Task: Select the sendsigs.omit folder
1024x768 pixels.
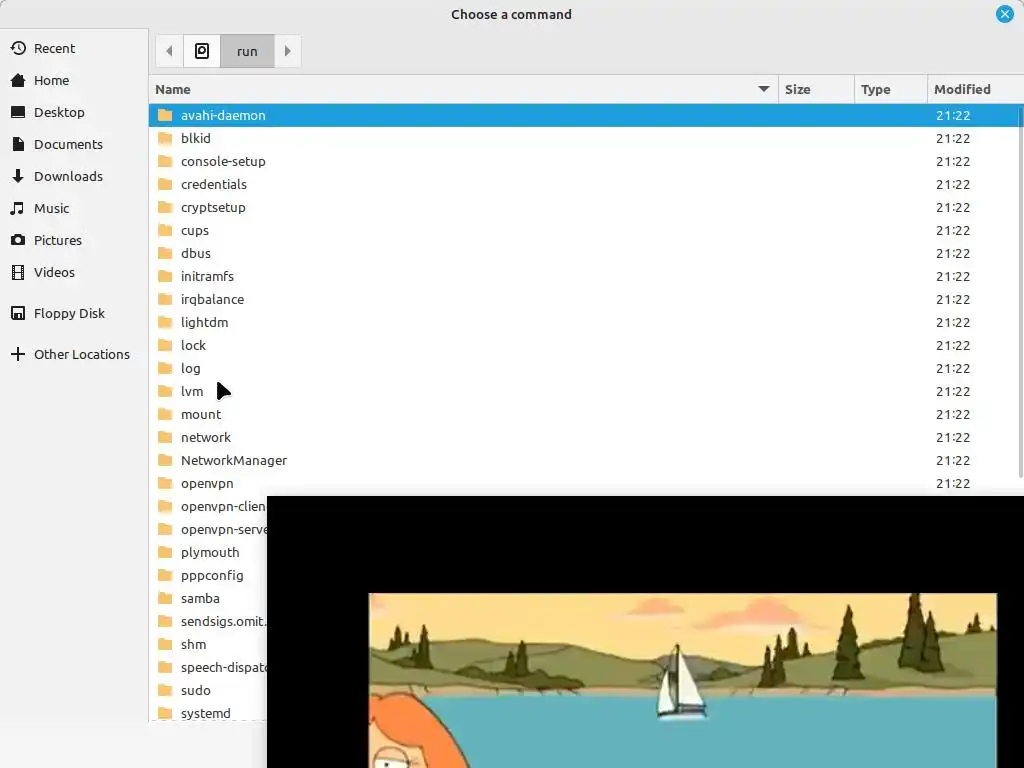Action: 208,622
